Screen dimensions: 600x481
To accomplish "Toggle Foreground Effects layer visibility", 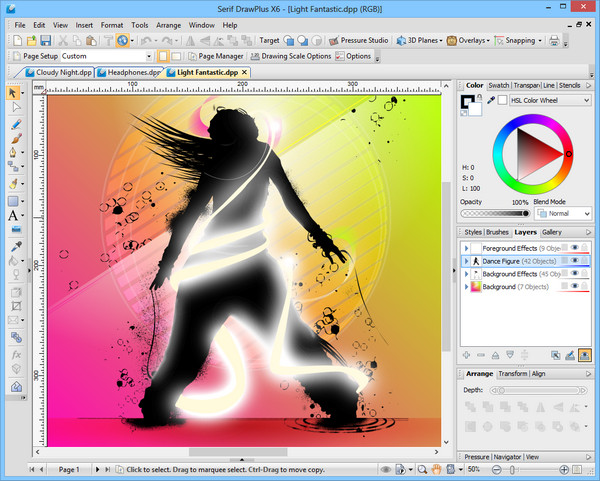I will [574, 247].
